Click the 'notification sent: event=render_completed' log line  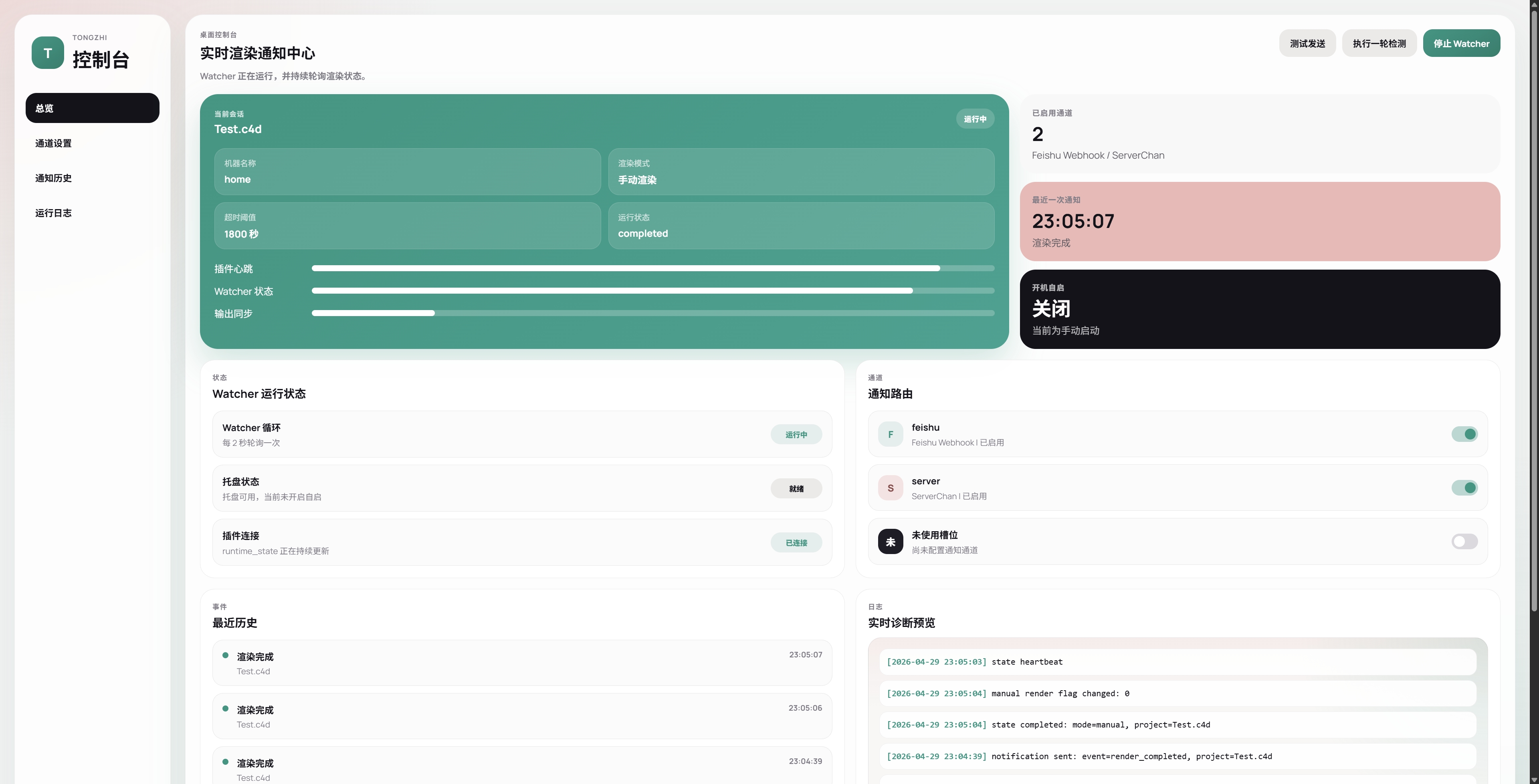click(x=1177, y=756)
